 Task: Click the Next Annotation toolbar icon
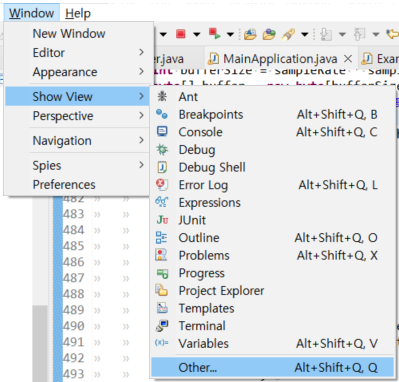tap(325, 34)
